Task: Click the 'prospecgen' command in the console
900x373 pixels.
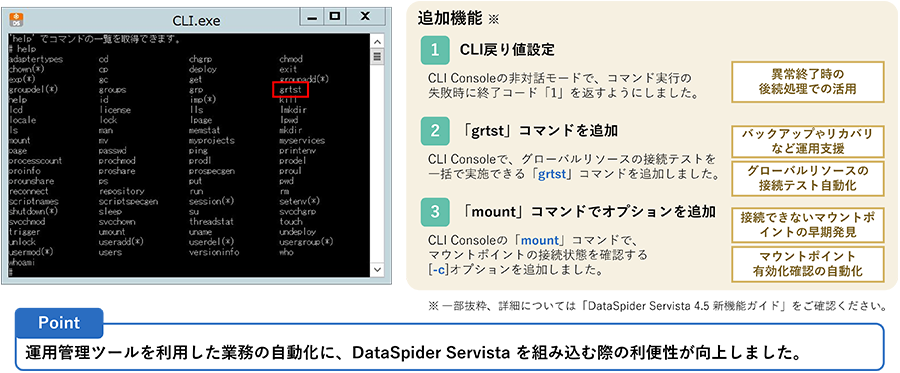Action: (212, 171)
